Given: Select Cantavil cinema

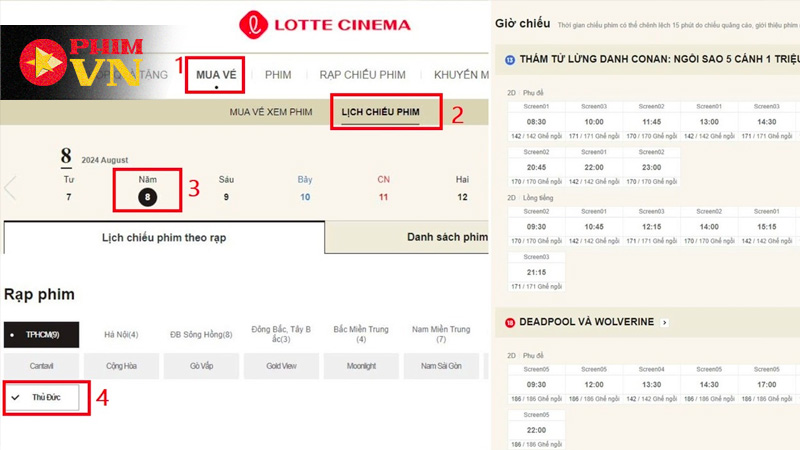Looking at the screenshot, I should coord(41,366).
